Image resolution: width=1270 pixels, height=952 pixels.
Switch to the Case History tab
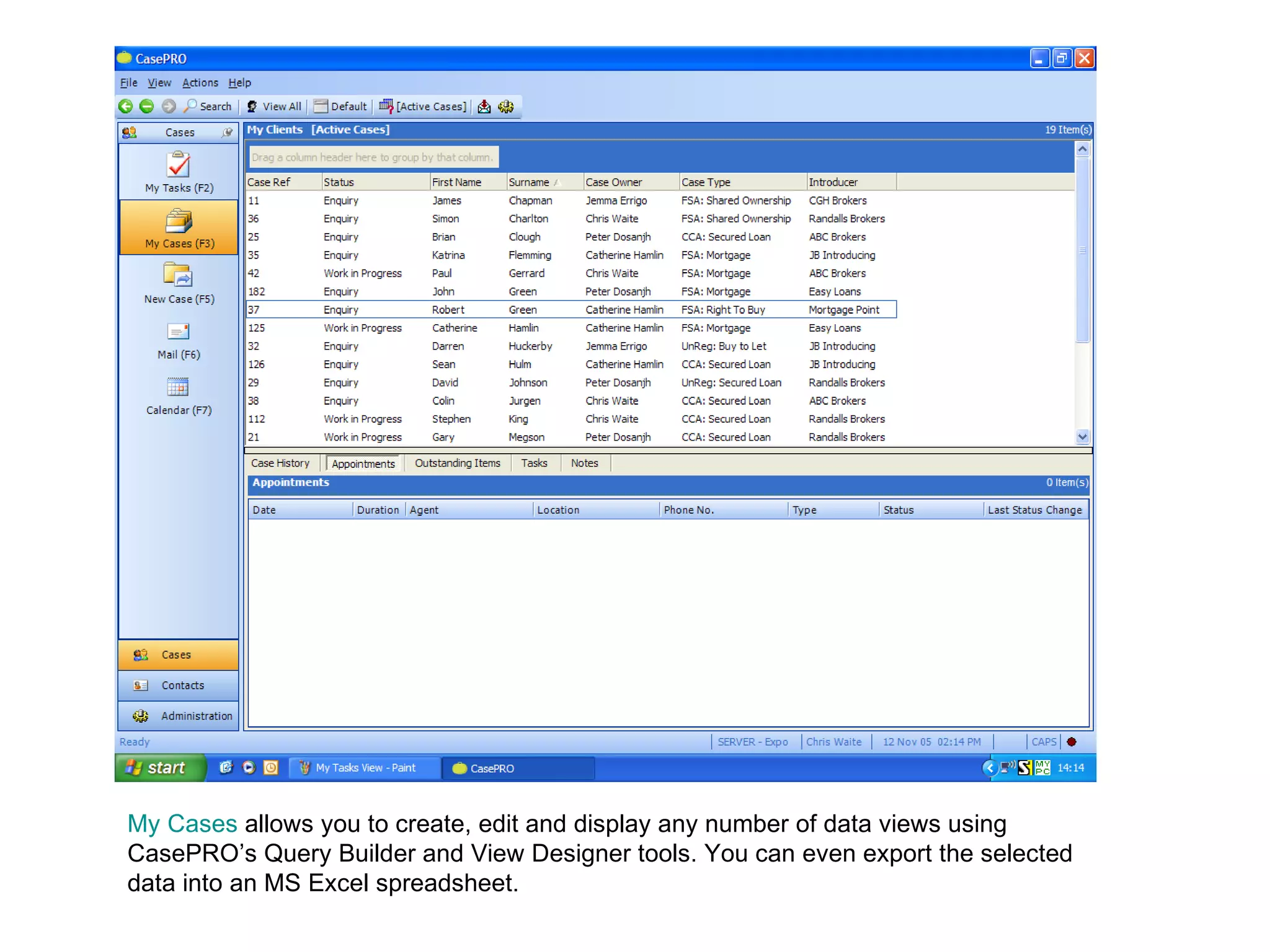pyautogui.click(x=280, y=463)
